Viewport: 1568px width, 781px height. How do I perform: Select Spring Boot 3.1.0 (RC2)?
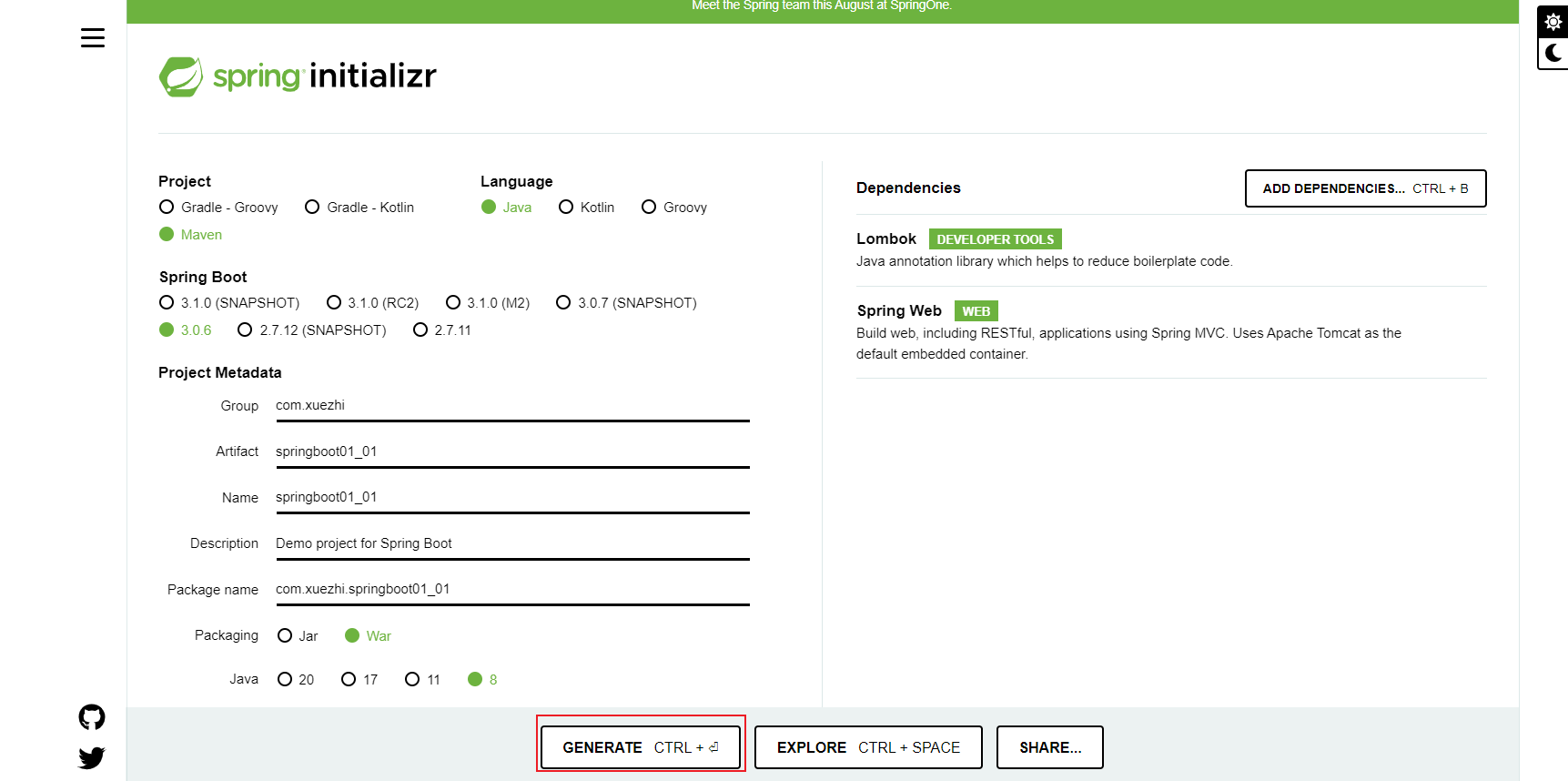coord(373,303)
